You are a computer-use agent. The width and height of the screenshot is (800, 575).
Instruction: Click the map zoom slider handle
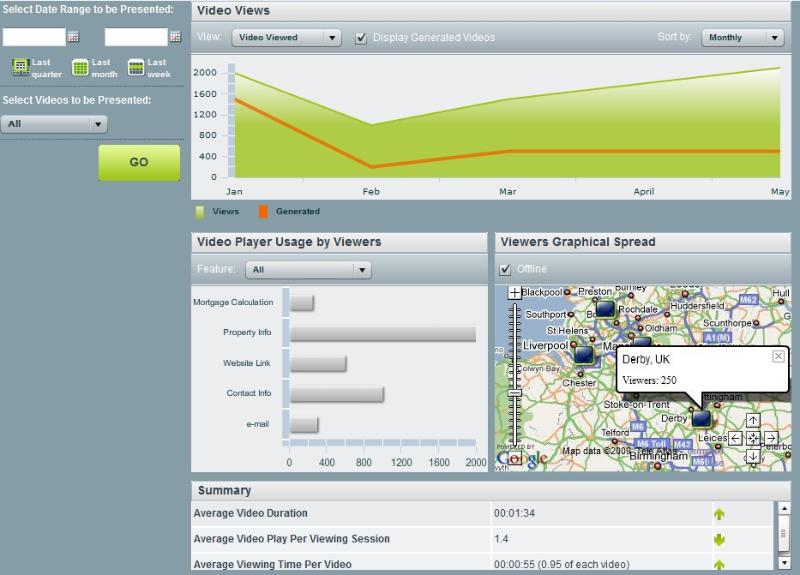(x=515, y=393)
